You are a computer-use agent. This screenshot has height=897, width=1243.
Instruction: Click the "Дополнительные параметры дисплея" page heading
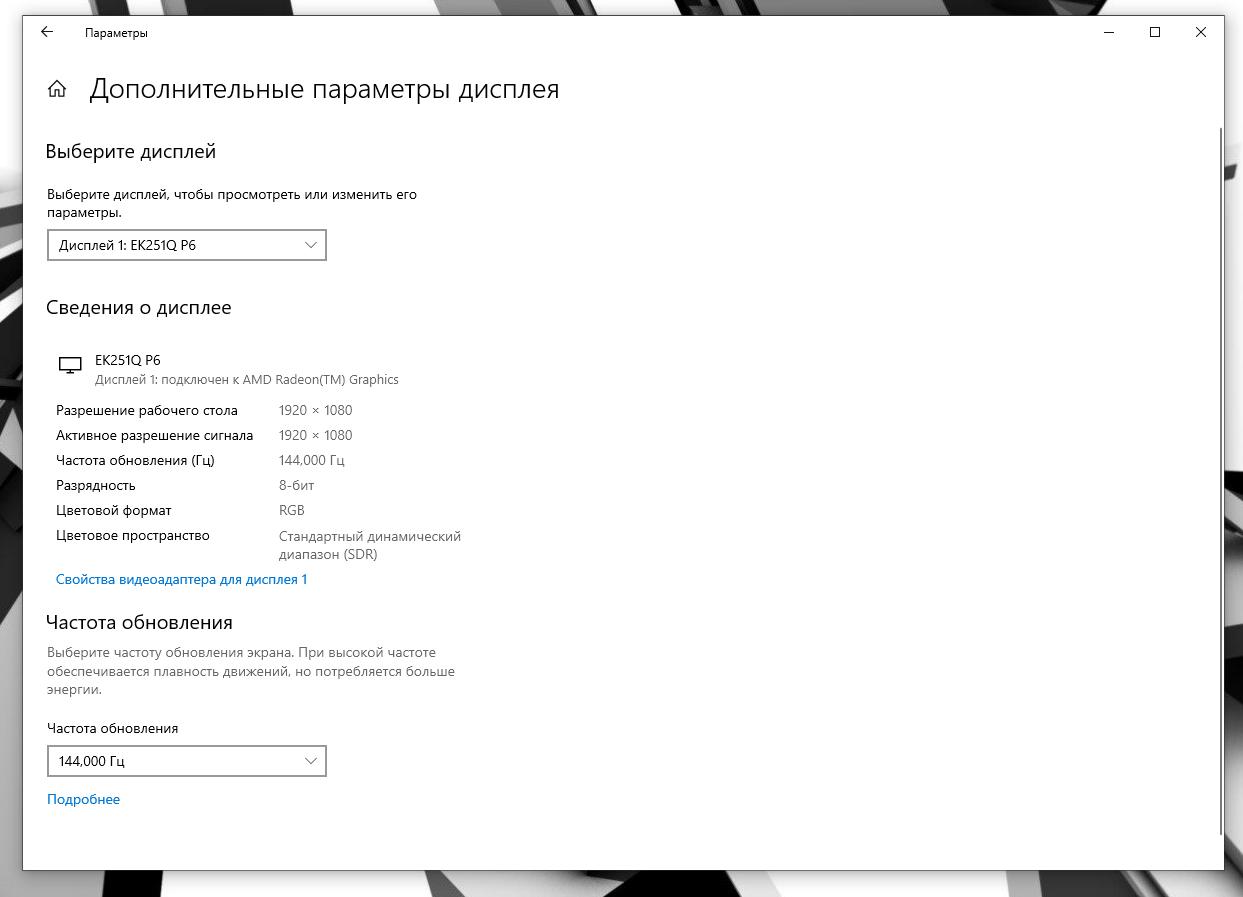[324, 90]
